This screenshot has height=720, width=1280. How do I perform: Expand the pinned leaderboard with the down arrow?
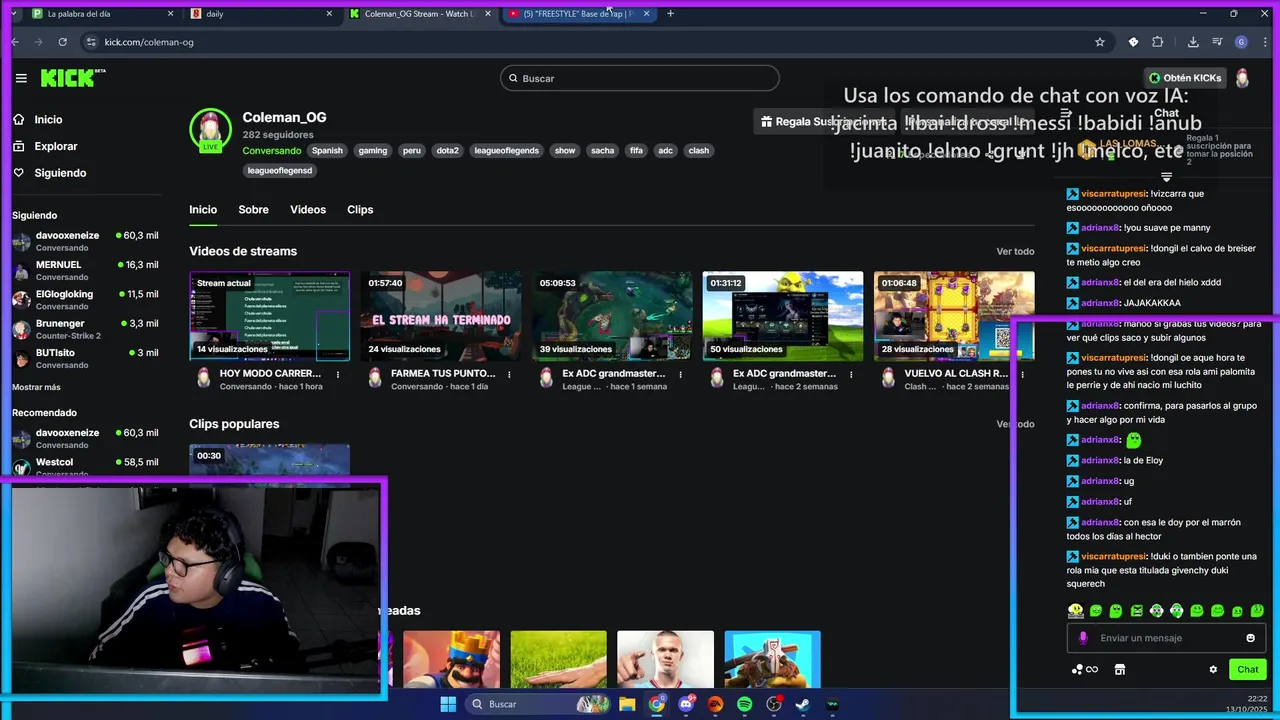(x=1166, y=177)
